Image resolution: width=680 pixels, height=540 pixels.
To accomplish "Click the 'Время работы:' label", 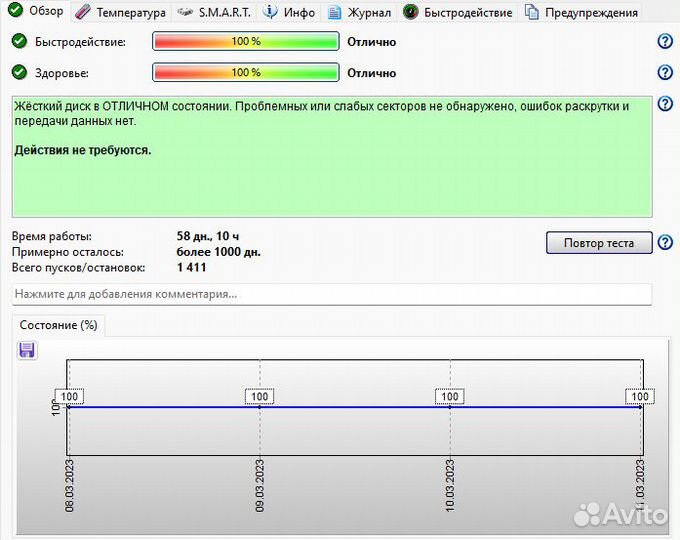I will click(52, 237).
